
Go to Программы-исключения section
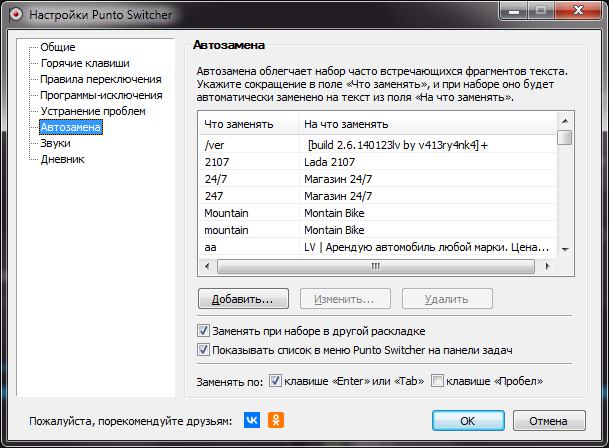point(101,95)
